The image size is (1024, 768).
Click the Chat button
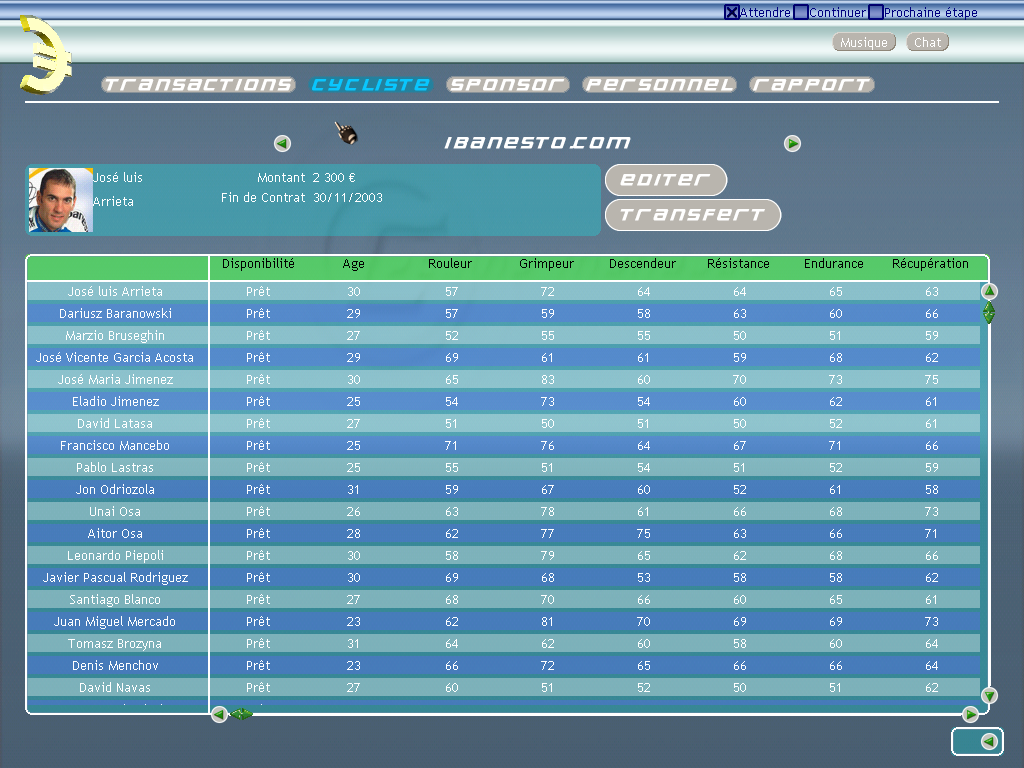coord(927,42)
